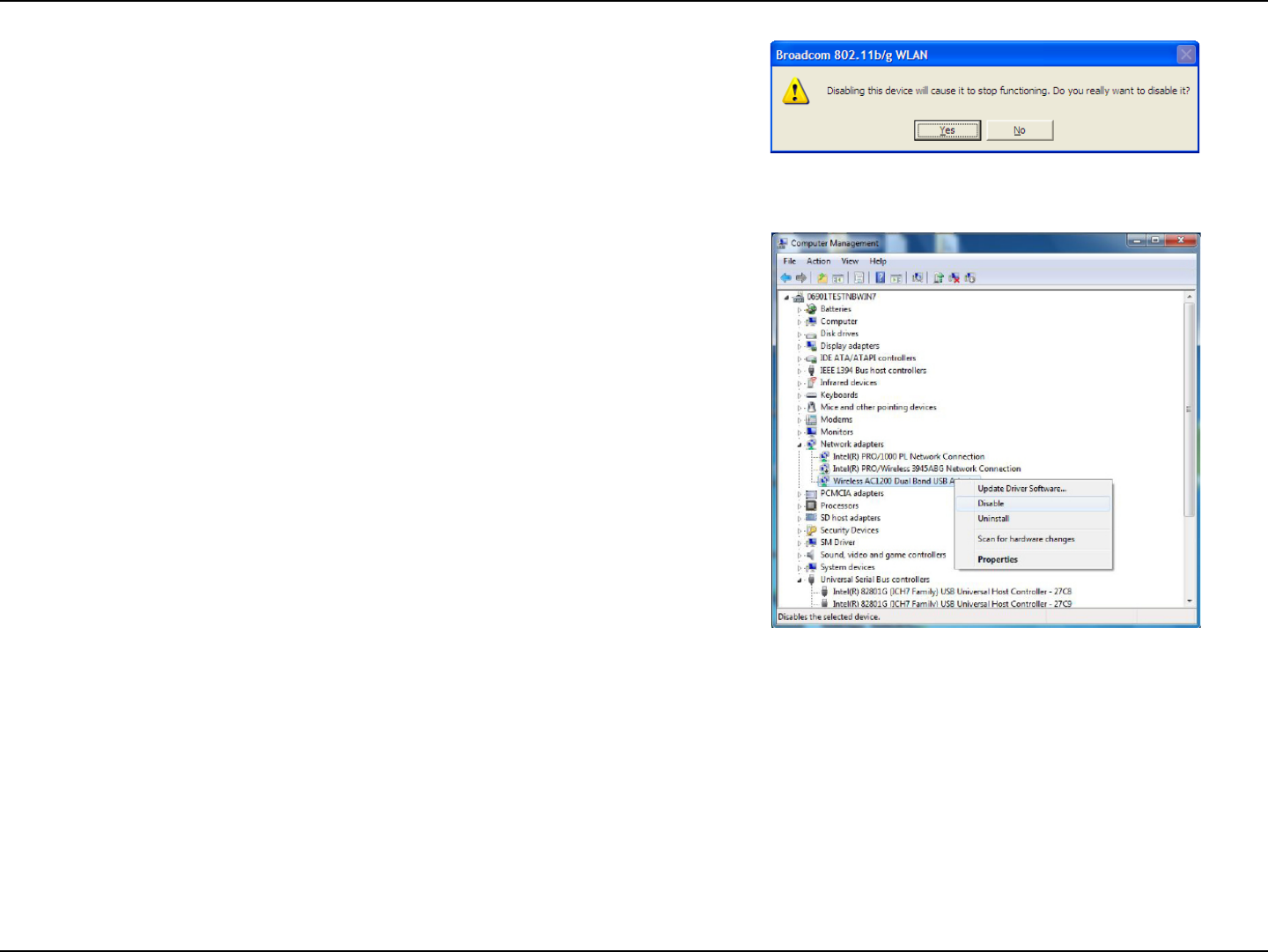Choose Uninstall in the context menu
Image resolution: width=1268 pixels, height=952 pixels.
click(x=1034, y=519)
